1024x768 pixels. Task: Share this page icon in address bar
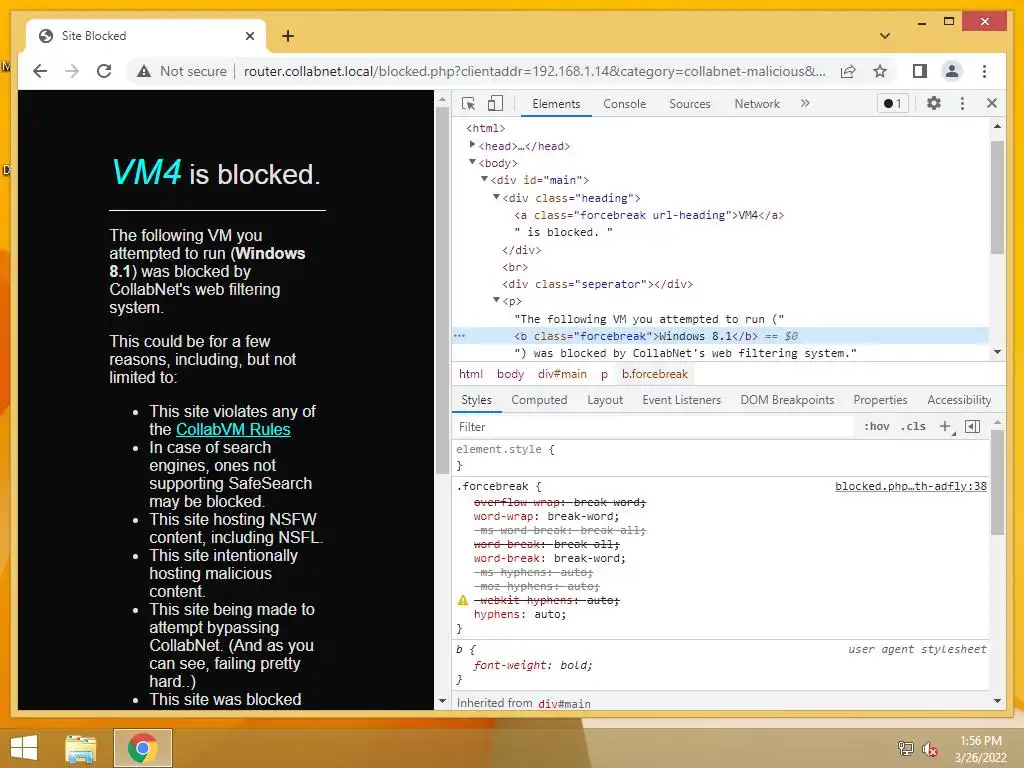[x=848, y=71]
